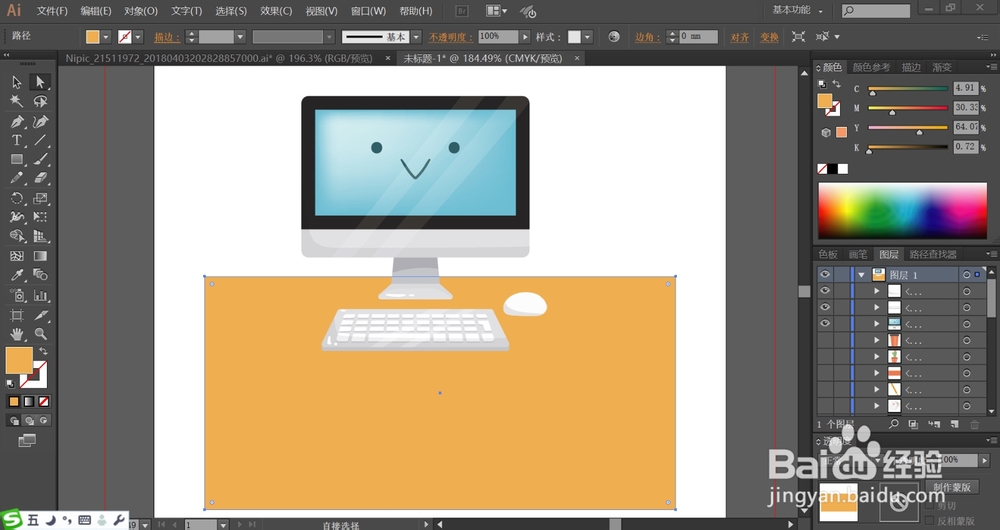Image resolution: width=1000 pixels, height=530 pixels.
Task: Set fill to None in toolbox
Action: point(44,402)
